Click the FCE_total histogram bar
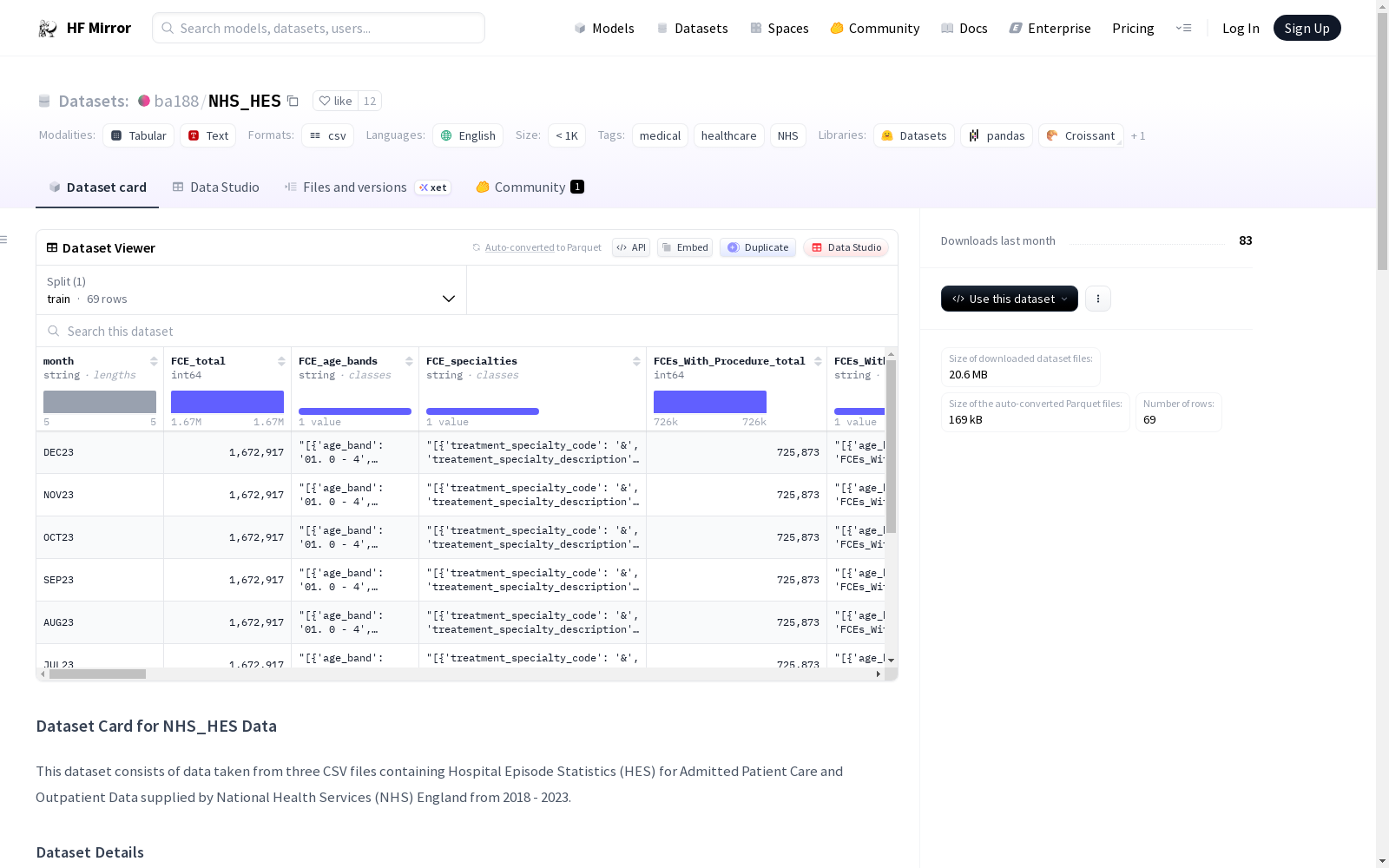Viewport: 1389px width, 868px height. [x=227, y=402]
